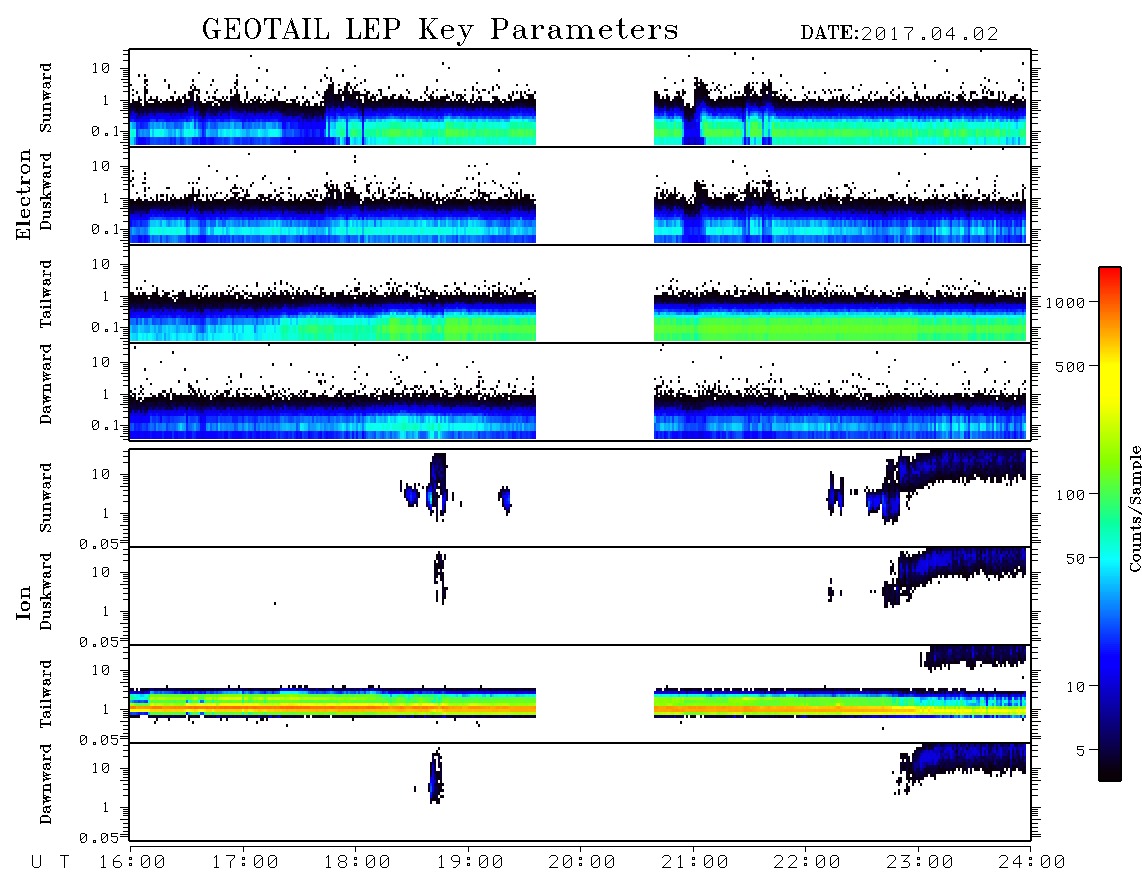Click the Ion Dawnward burst near 18:45
1142x880 pixels.
pyautogui.click(x=436, y=778)
